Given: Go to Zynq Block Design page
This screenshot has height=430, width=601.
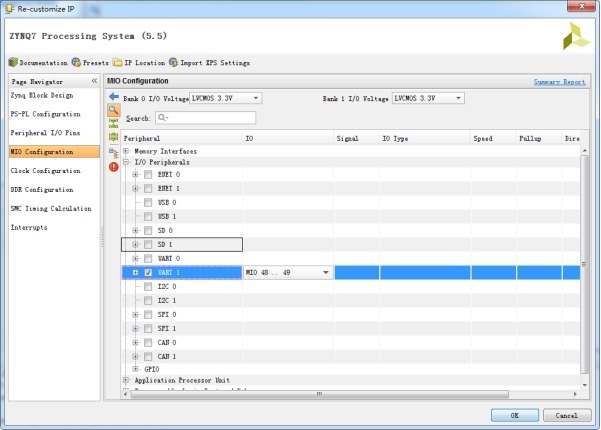Looking at the screenshot, I should coord(42,95).
